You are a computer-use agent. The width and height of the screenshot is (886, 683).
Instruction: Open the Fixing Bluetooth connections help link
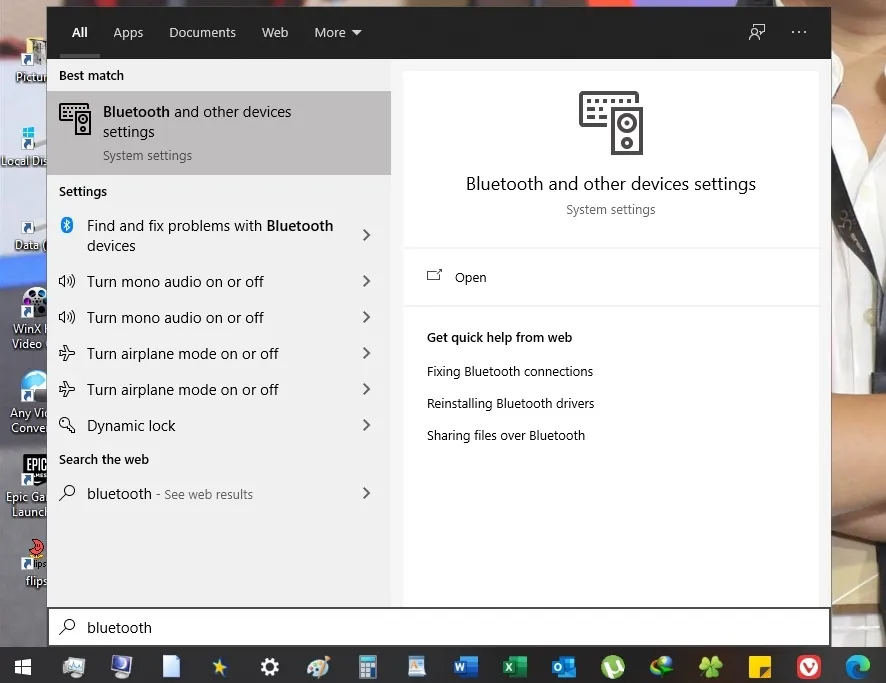(x=510, y=371)
